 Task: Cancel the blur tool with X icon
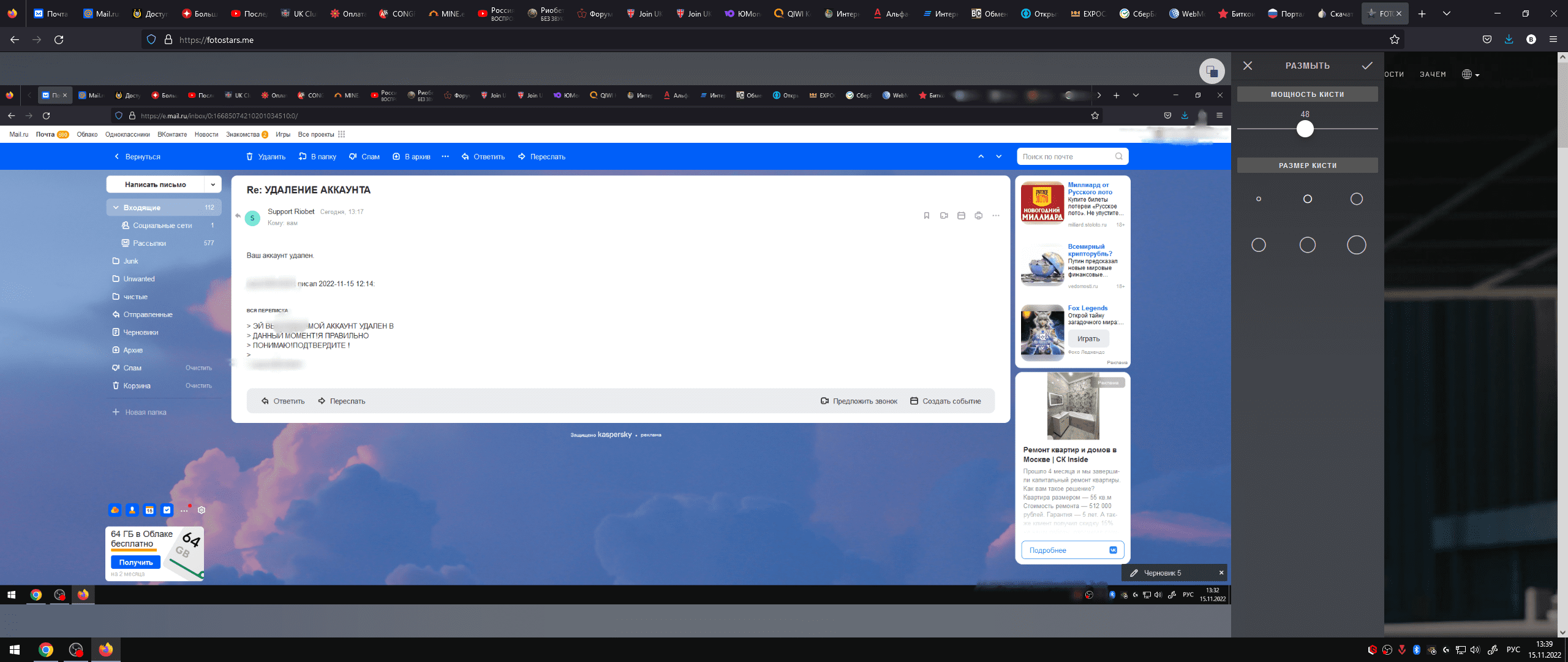(1248, 66)
